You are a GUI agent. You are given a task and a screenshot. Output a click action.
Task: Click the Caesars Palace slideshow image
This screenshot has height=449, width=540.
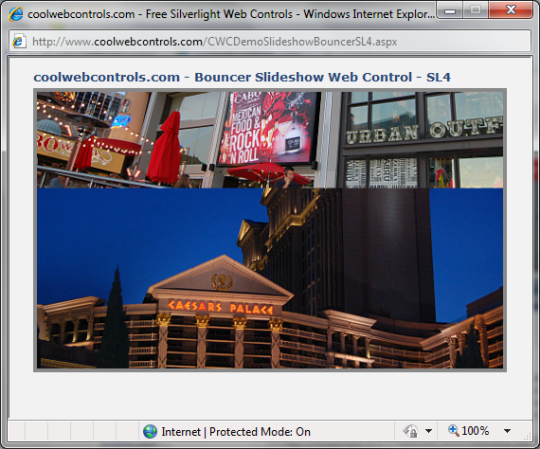[270, 278]
